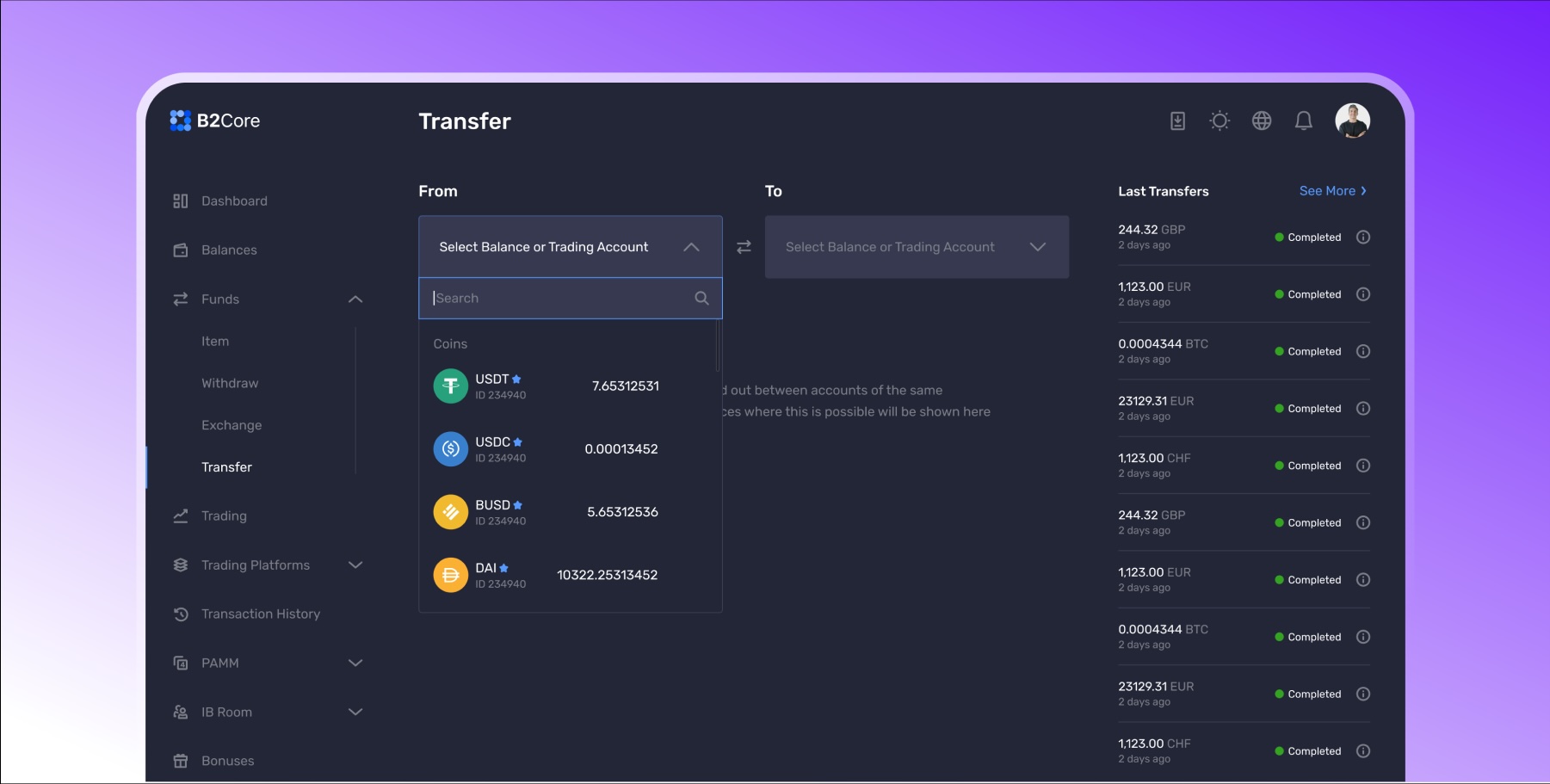Go to Transaction History

(260, 614)
